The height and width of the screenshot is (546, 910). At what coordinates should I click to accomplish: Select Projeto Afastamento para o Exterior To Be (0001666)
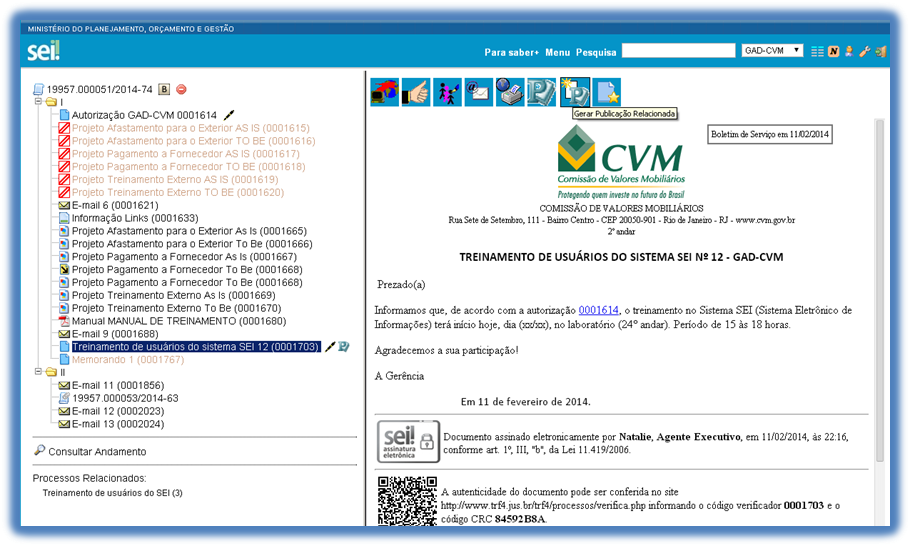[x=192, y=244]
